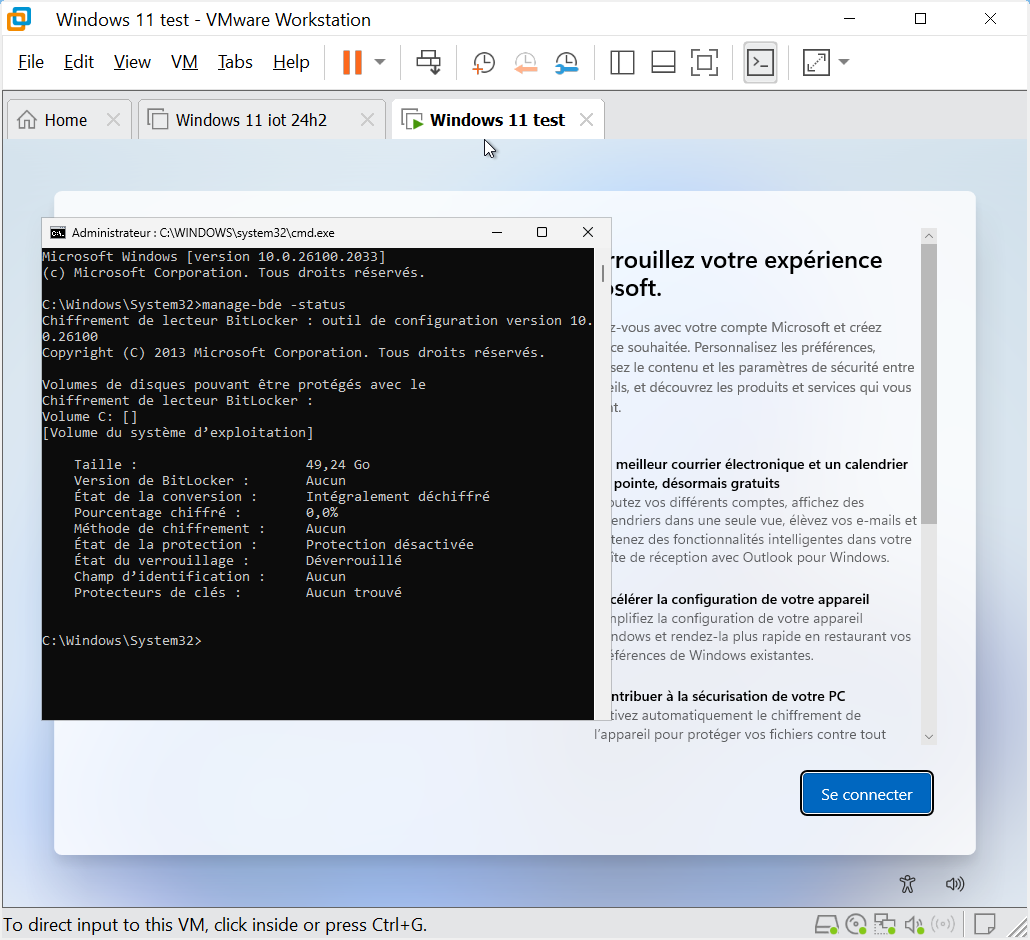Expand the stretch display dropdown arrow

click(x=845, y=62)
